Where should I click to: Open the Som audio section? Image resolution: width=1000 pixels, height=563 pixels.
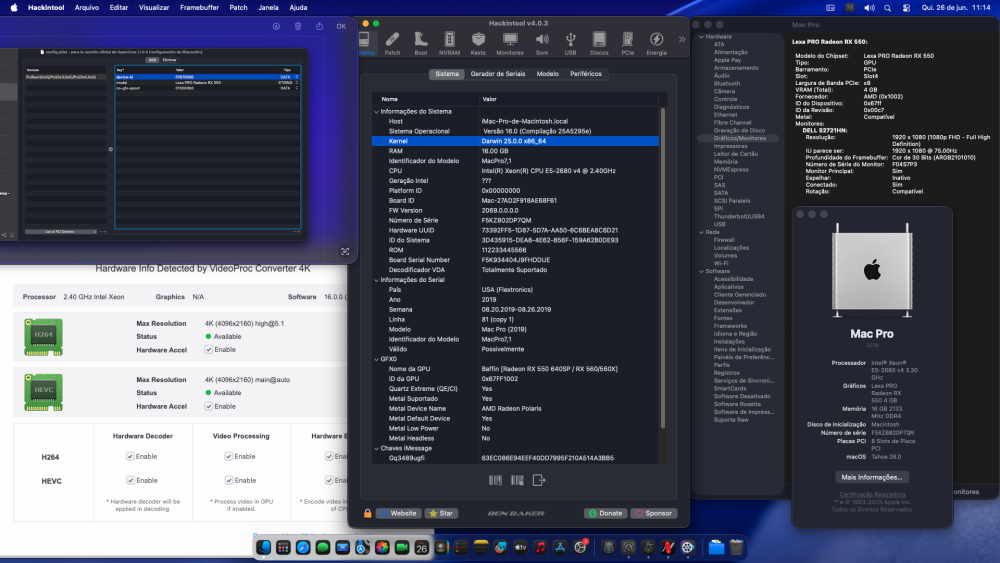541,43
